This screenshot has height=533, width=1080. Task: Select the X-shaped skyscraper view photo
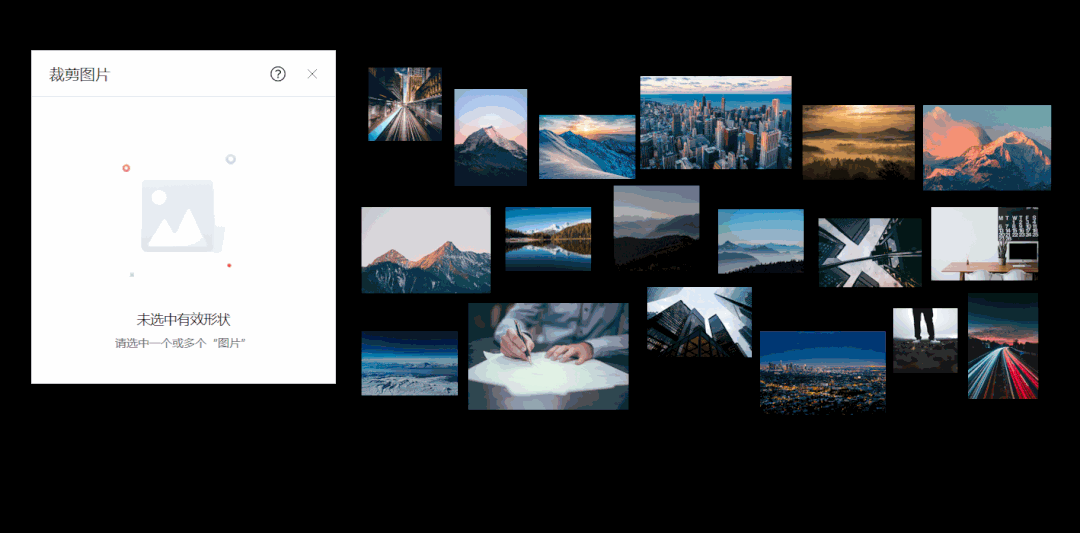(870, 252)
